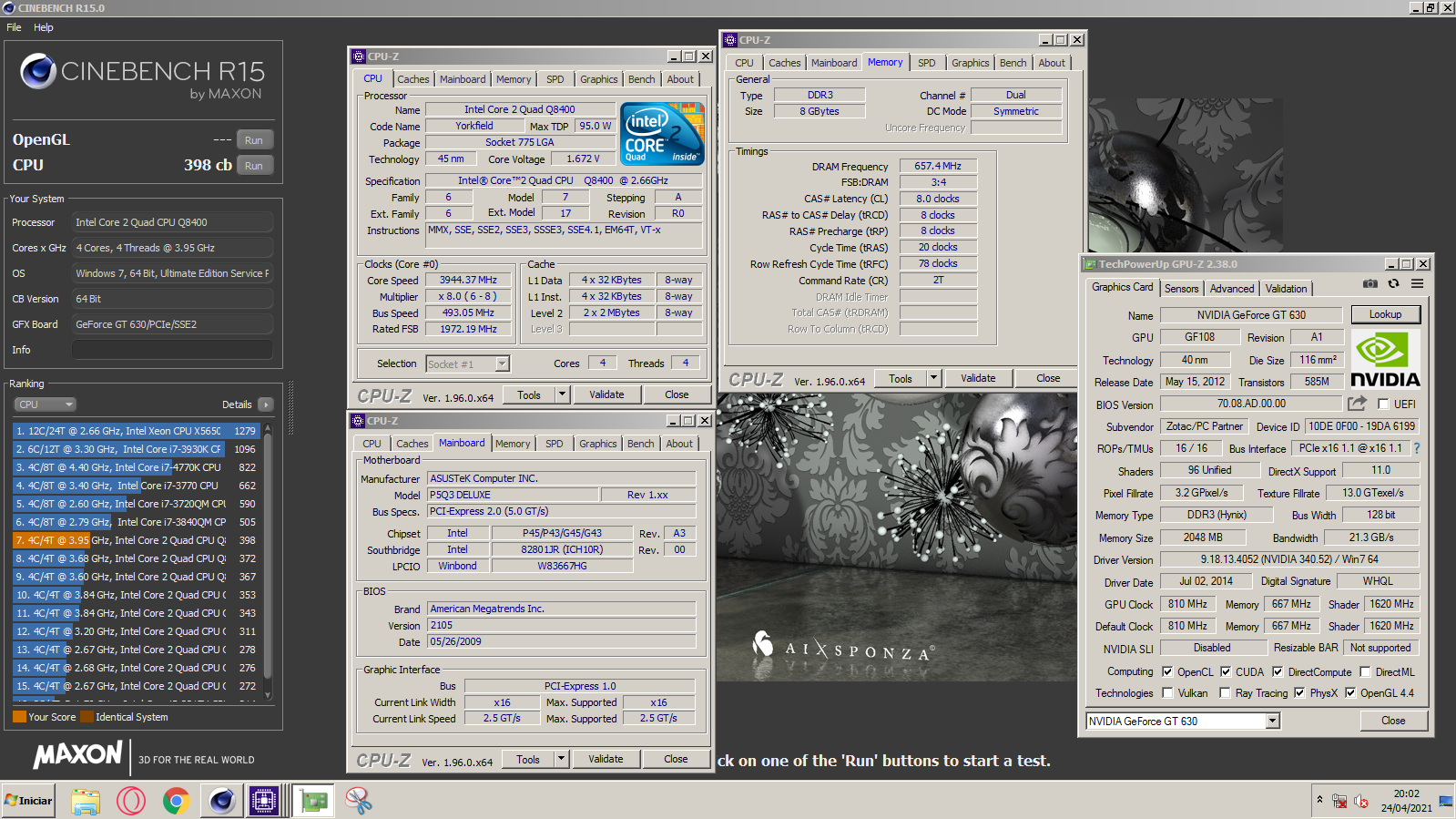Image resolution: width=1456 pixels, height=819 pixels.
Task: Open Caches tab in top-left CPU-Z
Action: pos(412,79)
